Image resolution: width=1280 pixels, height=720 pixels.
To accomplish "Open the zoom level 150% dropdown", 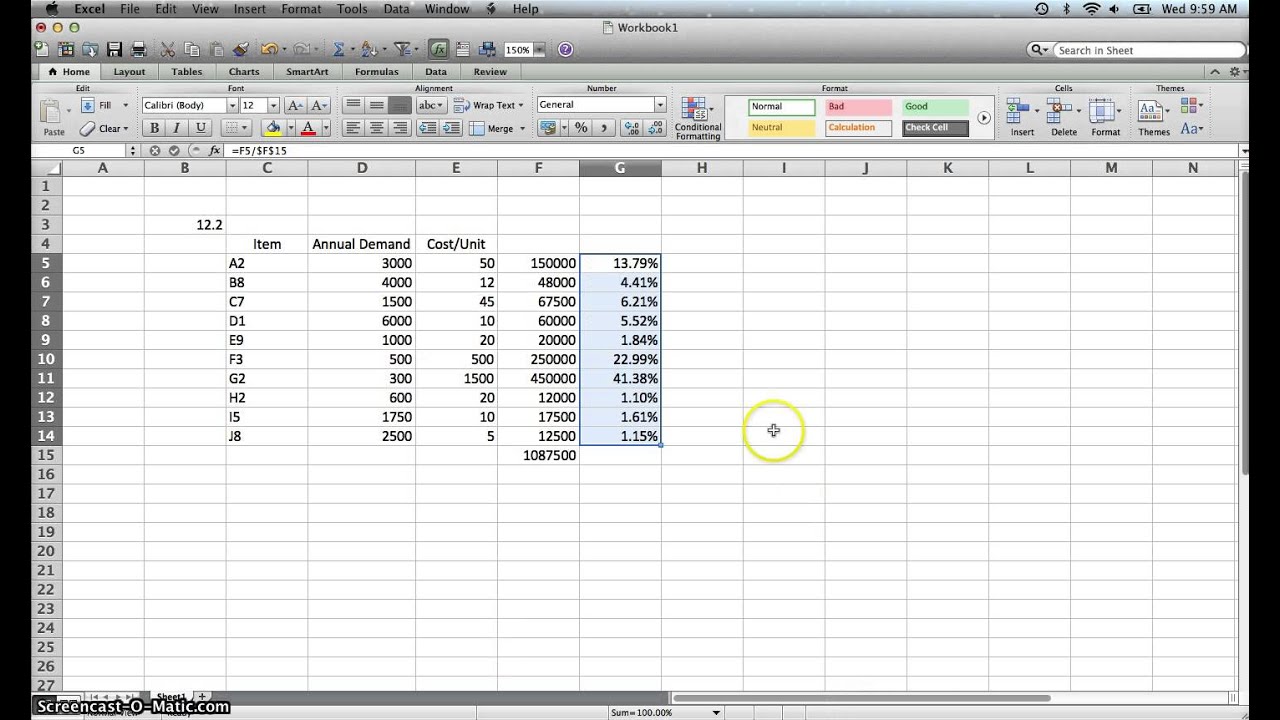I will (x=540, y=49).
